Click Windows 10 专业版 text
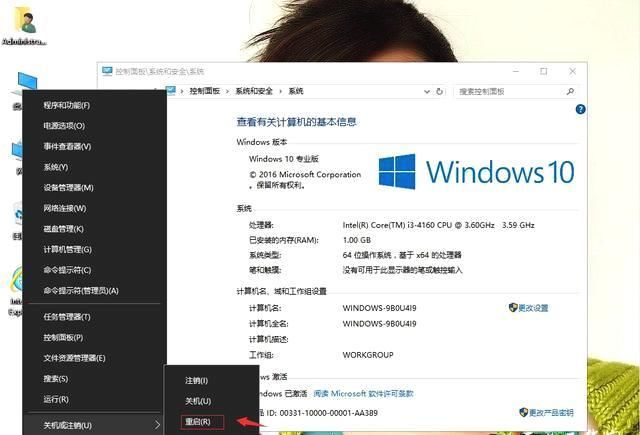 point(284,159)
